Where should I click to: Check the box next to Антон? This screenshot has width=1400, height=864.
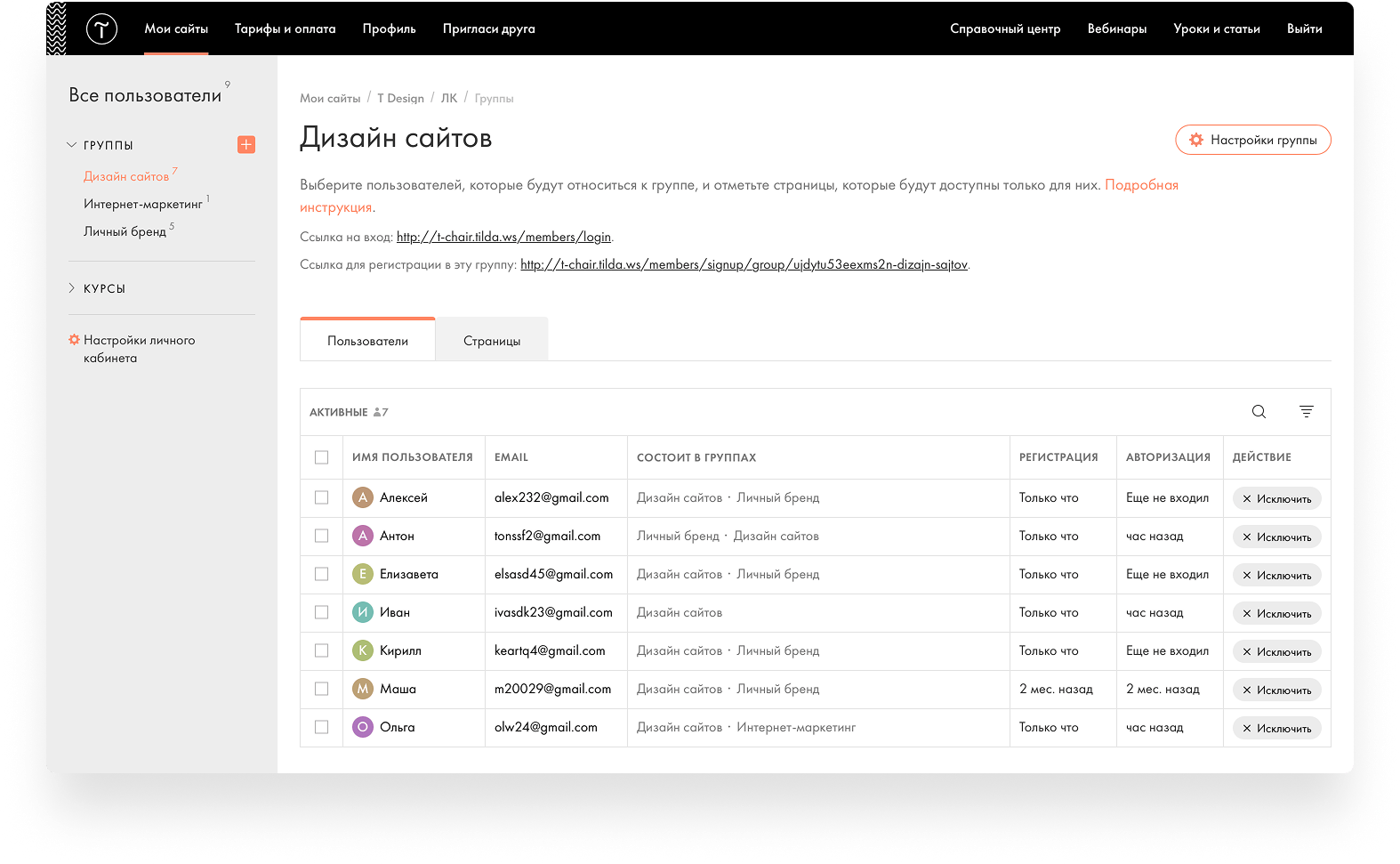(321, 536)
